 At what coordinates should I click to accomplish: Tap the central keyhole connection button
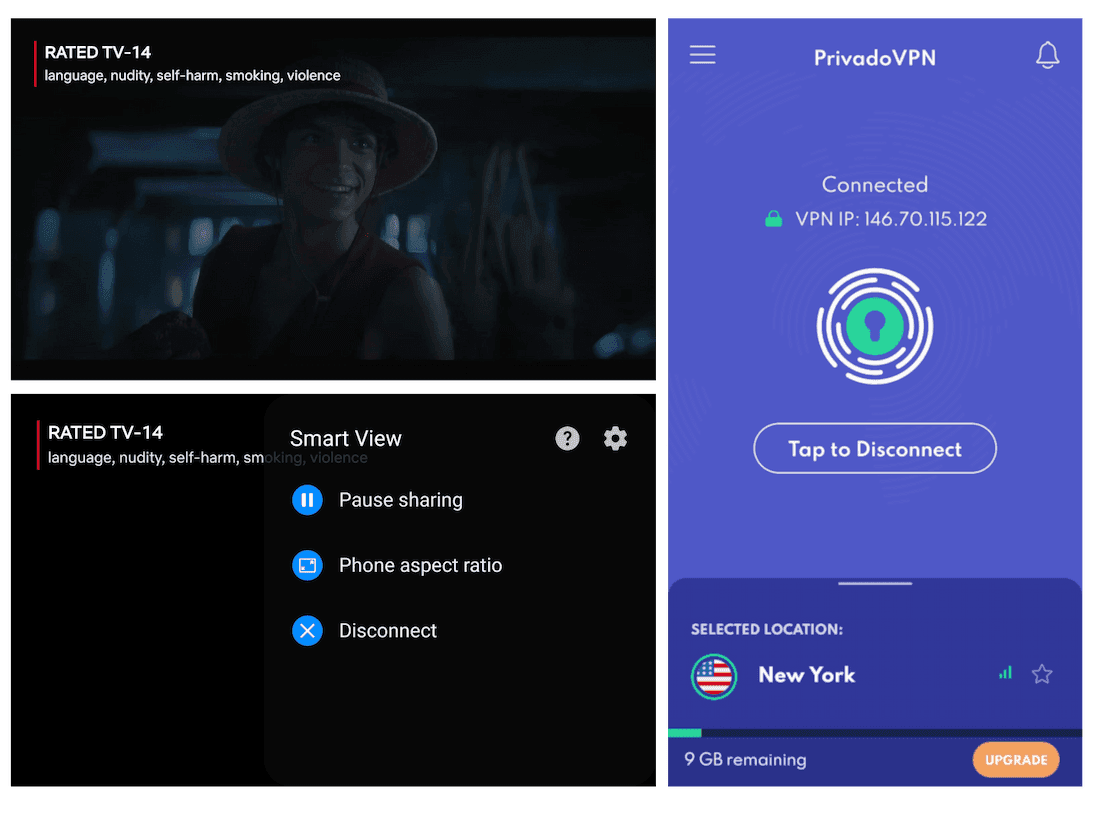coord(875,326)
